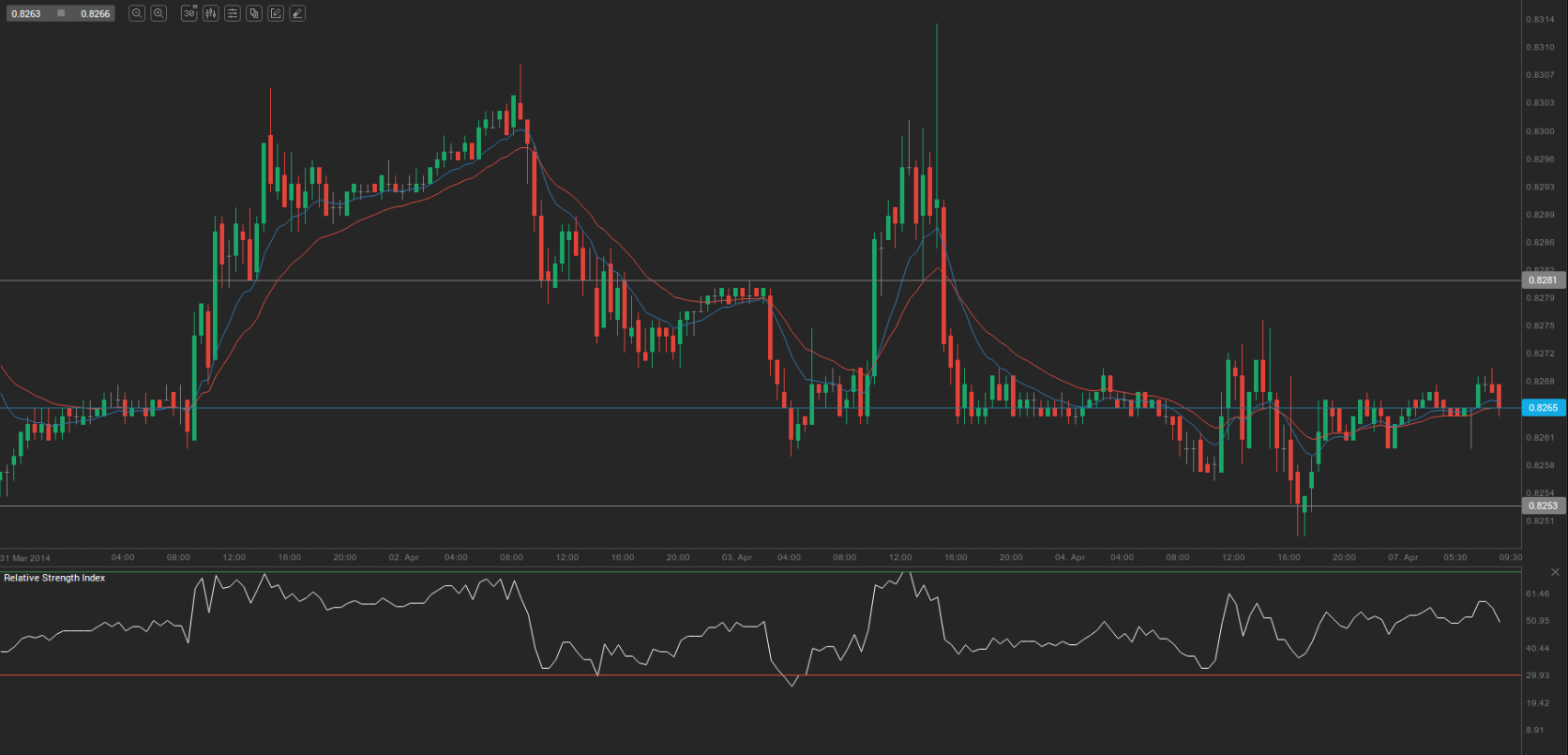
Task: Select the eraser tool icon
Action: [297, 13]
